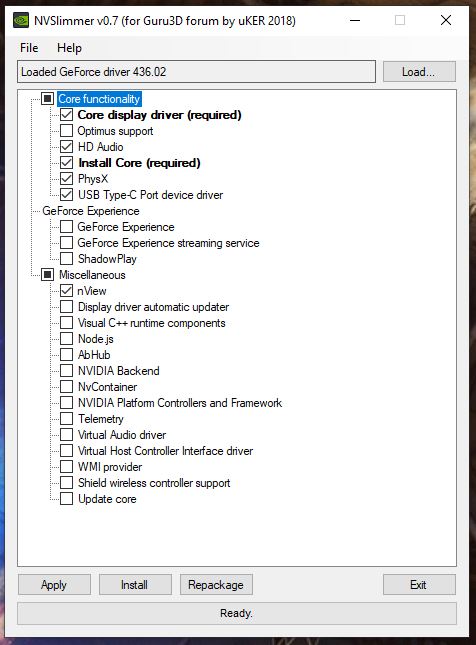Viewport: 476px width, 645px height.
Task: Enable Shield wireless controller support checkbox
Action: (x=66, y=483)
